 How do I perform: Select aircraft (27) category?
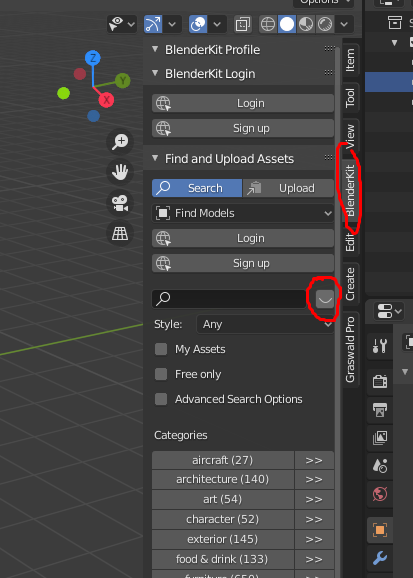223,460
